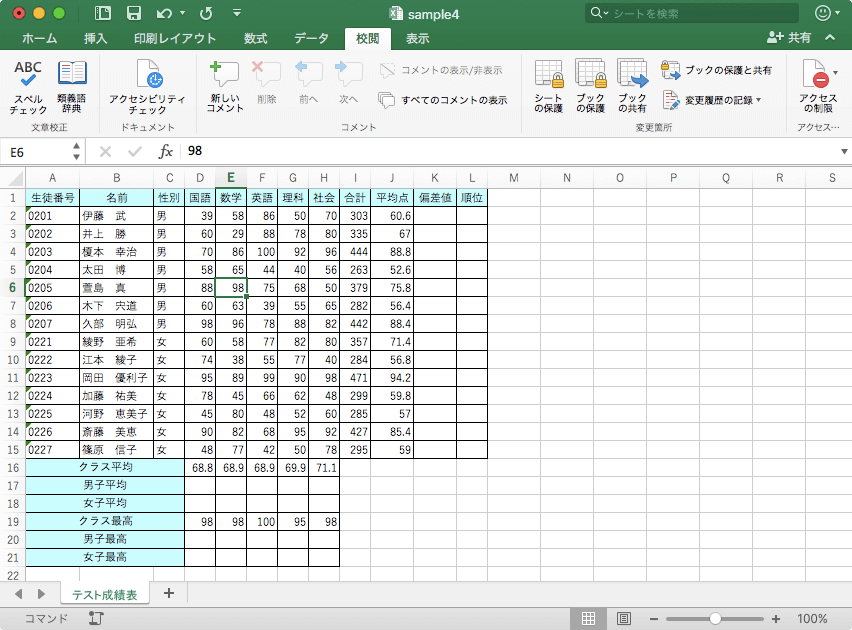Toggle コメントの表示/非表示
852x630 pixels.
441,70
